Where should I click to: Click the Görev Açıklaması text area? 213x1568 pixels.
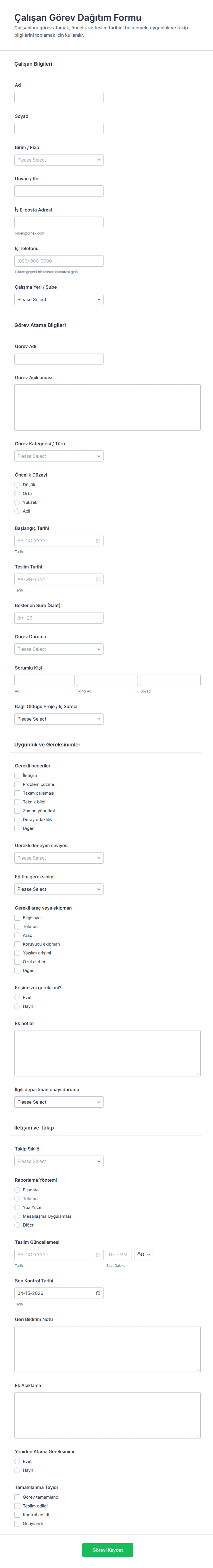tap(107, 407)
